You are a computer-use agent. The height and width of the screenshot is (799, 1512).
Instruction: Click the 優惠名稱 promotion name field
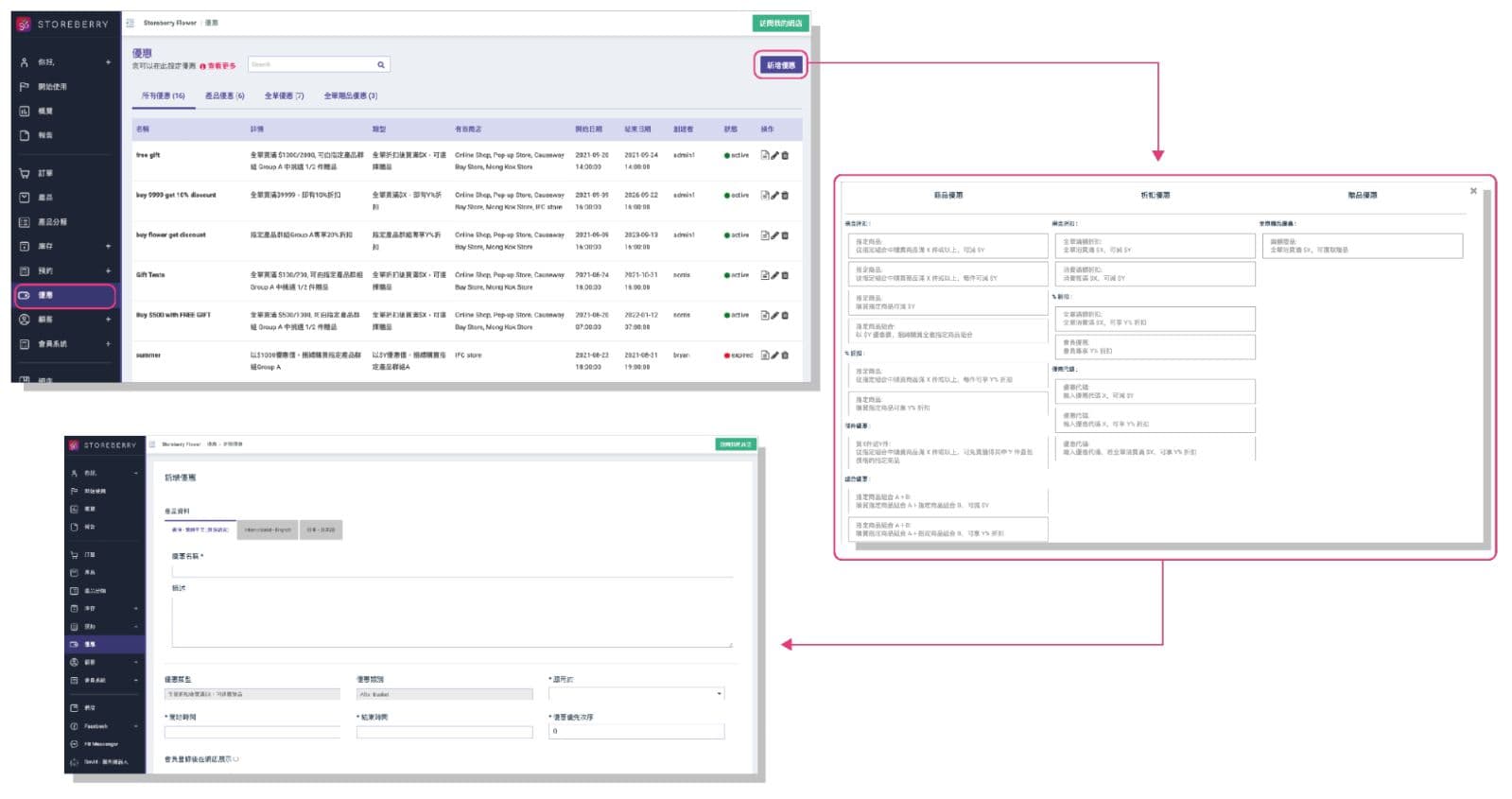(x=452, y=570)
